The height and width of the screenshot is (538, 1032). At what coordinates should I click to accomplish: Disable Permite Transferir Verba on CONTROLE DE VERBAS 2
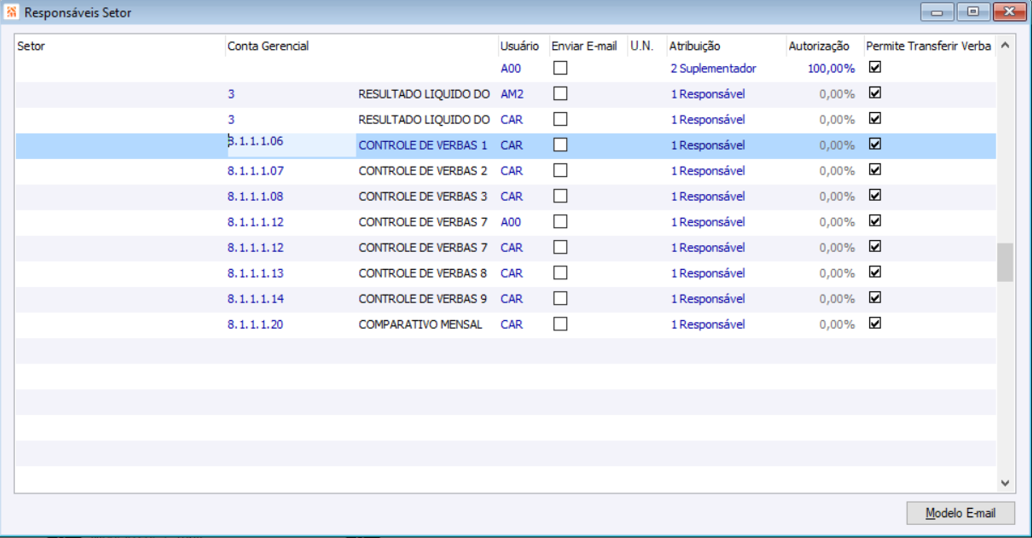pyautogui.click(x=875, y=170)
